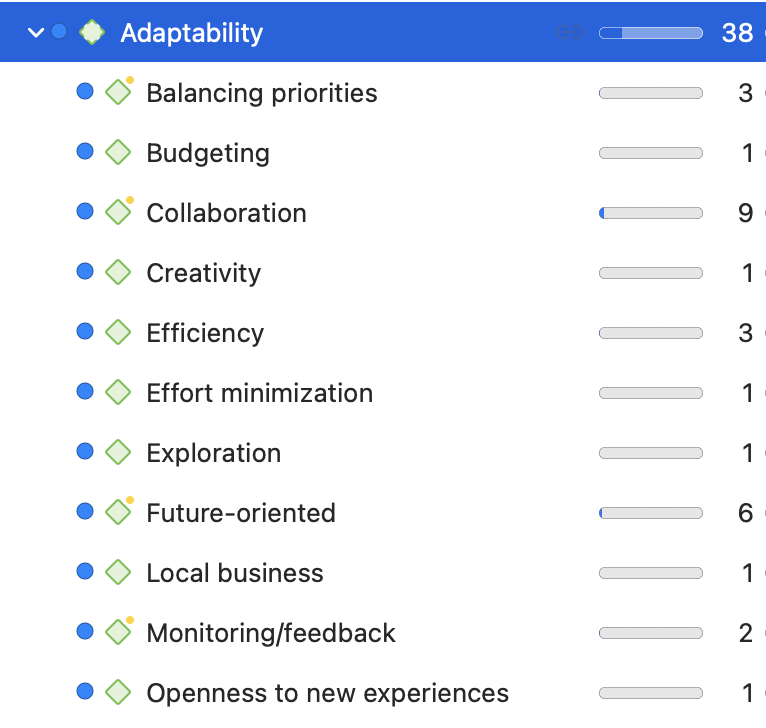
Task: Select the Future-oriented code label
Action: pos(240,513)
